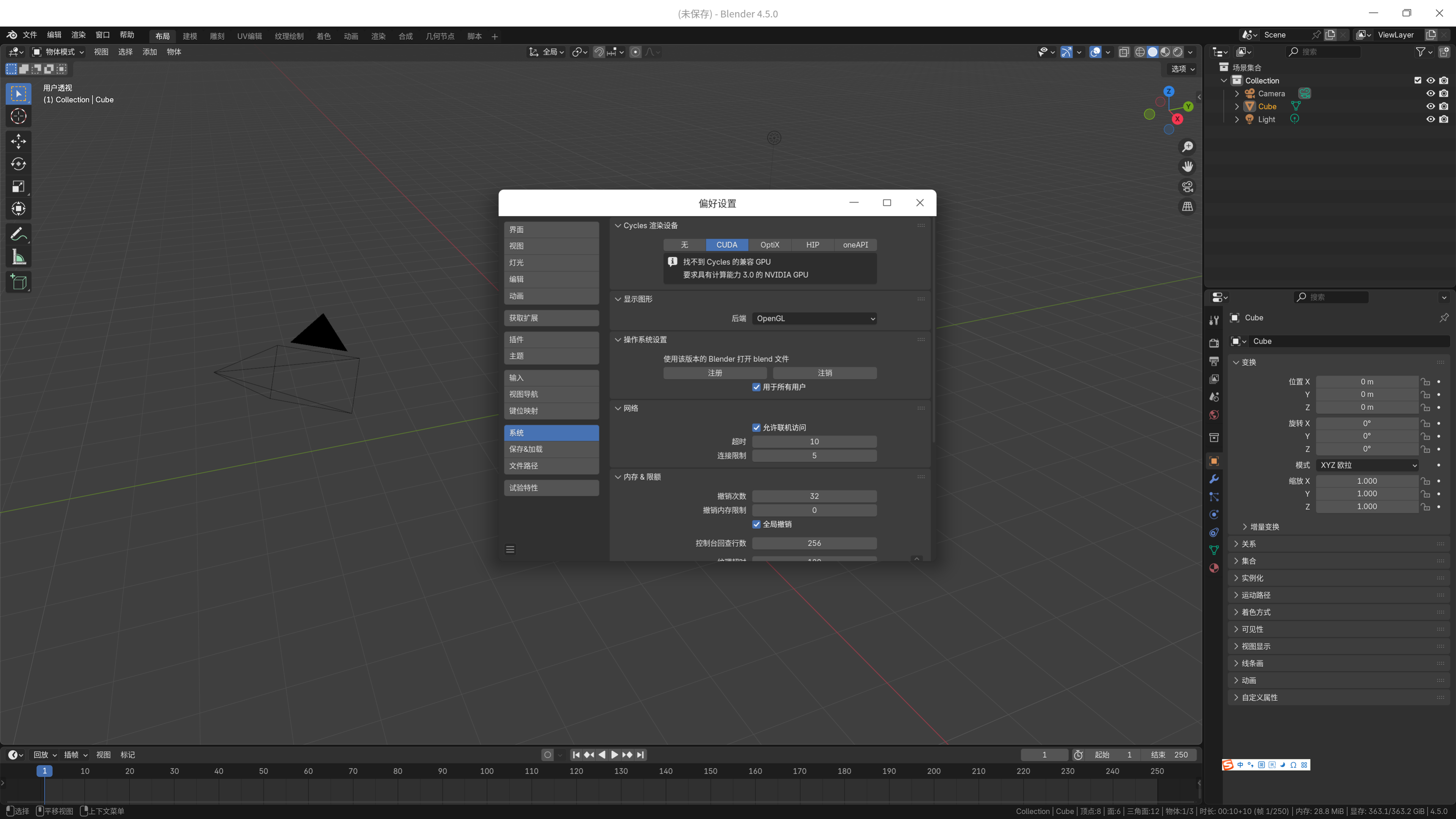The width and height of the screenshot is (1456, 819).
Task: Collapse the 网络 panel
Action: tap(618, 408)
